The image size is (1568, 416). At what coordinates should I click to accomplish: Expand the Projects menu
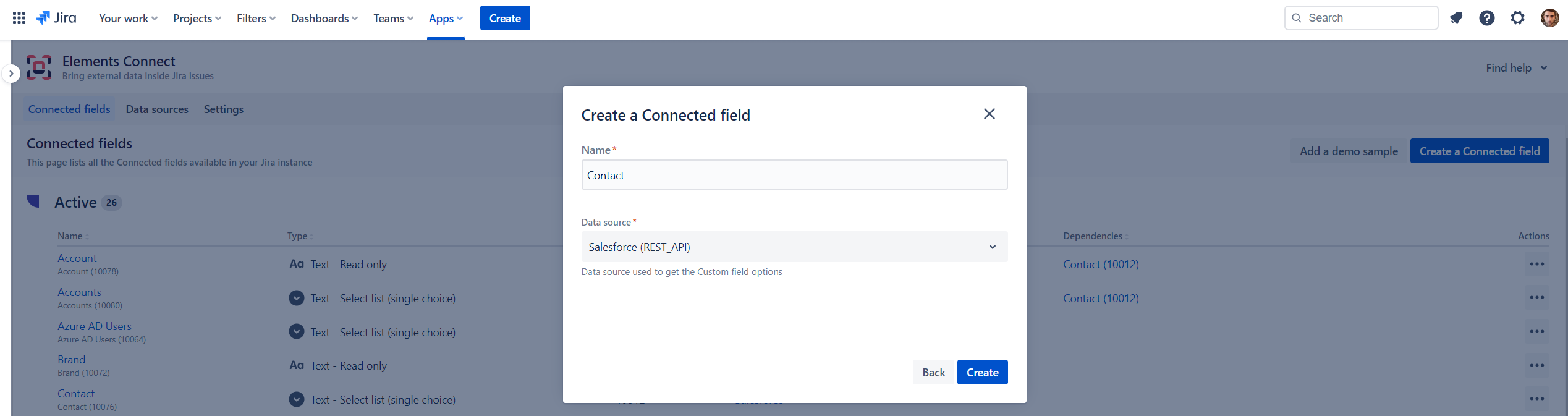click(197, 18)
